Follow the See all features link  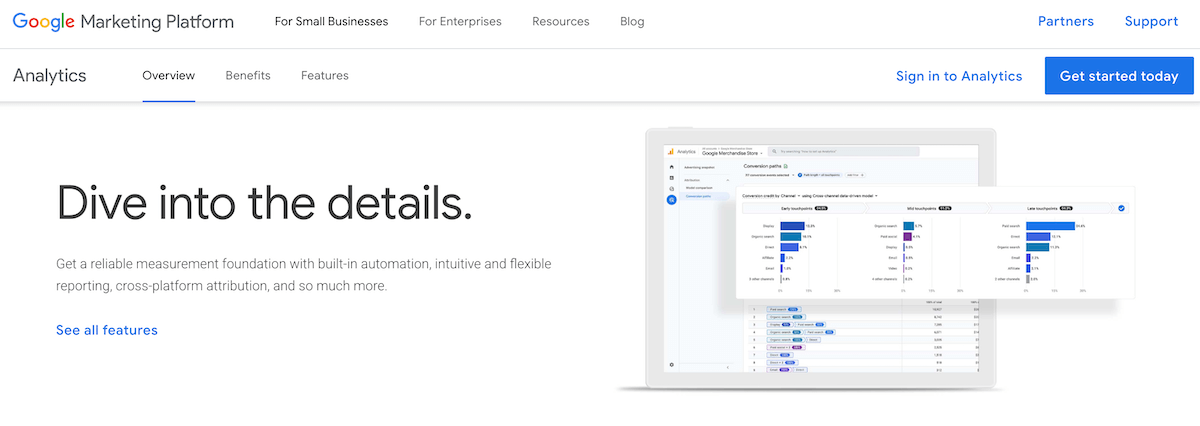[107, 330]
